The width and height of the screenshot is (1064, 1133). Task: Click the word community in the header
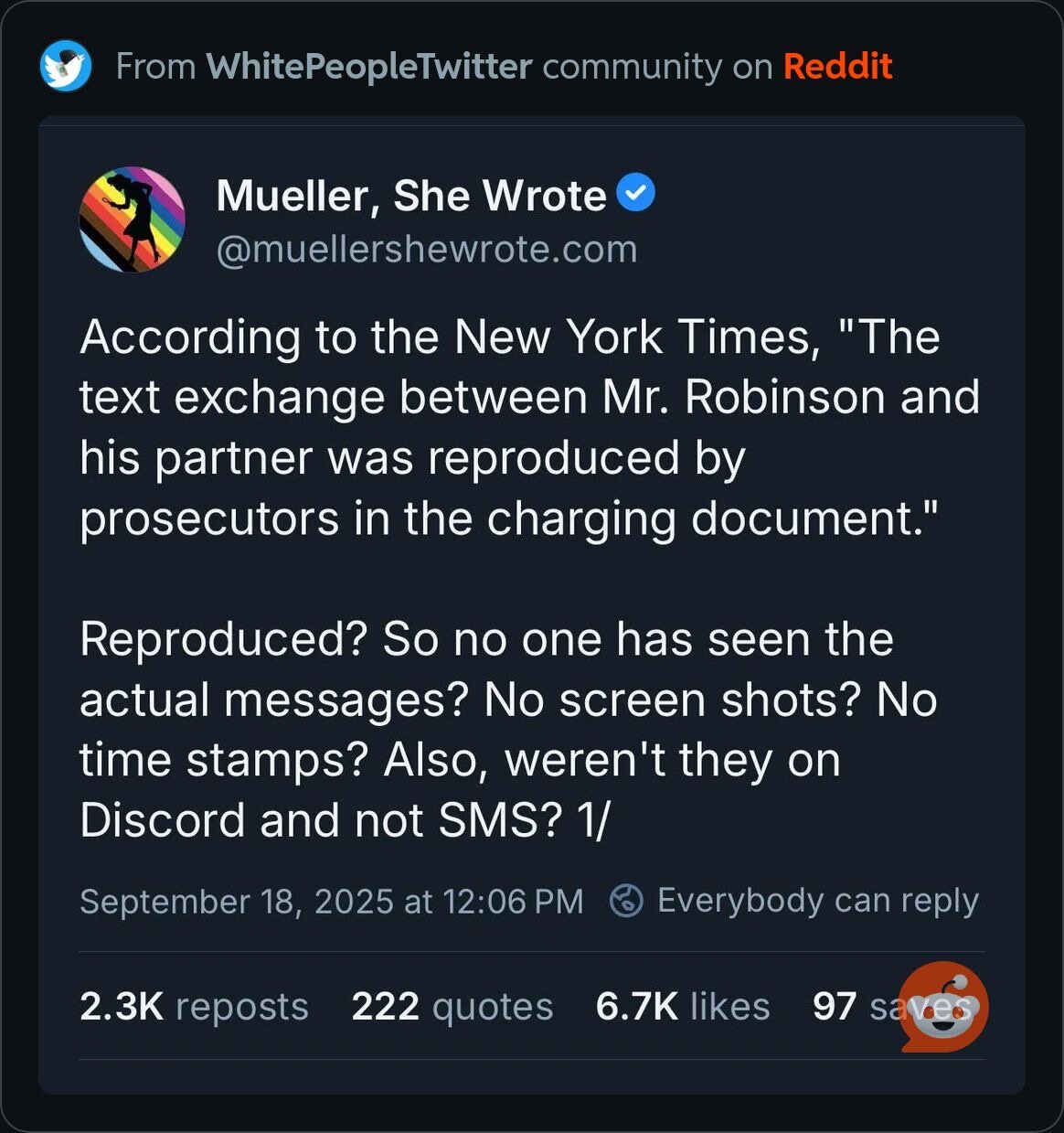tap(633, 66)
